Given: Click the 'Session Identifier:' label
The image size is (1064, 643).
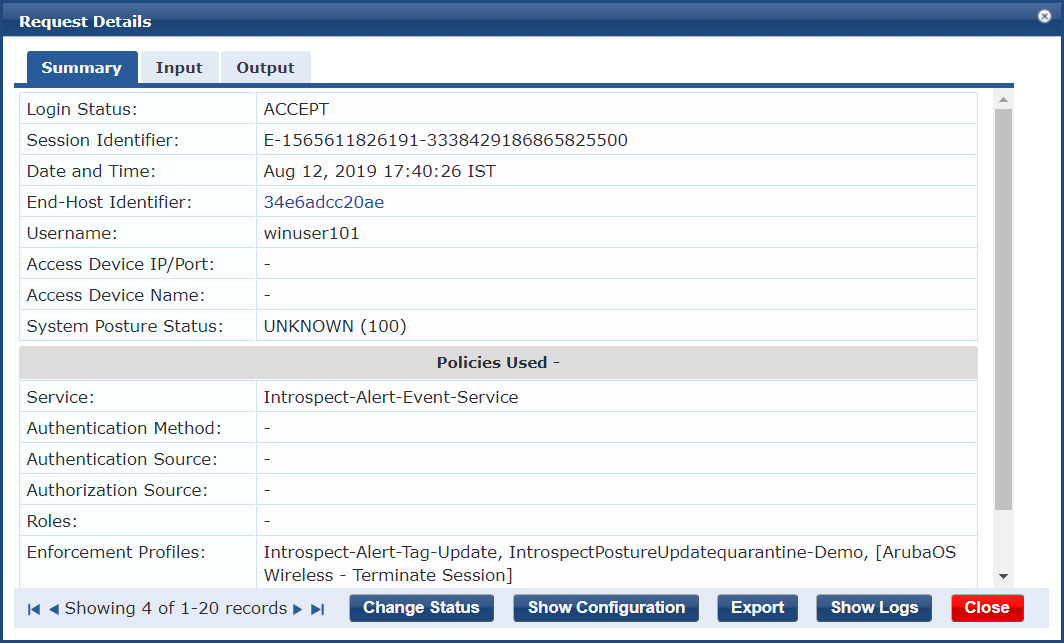Looking at the screenshot, I should [102, 140].
